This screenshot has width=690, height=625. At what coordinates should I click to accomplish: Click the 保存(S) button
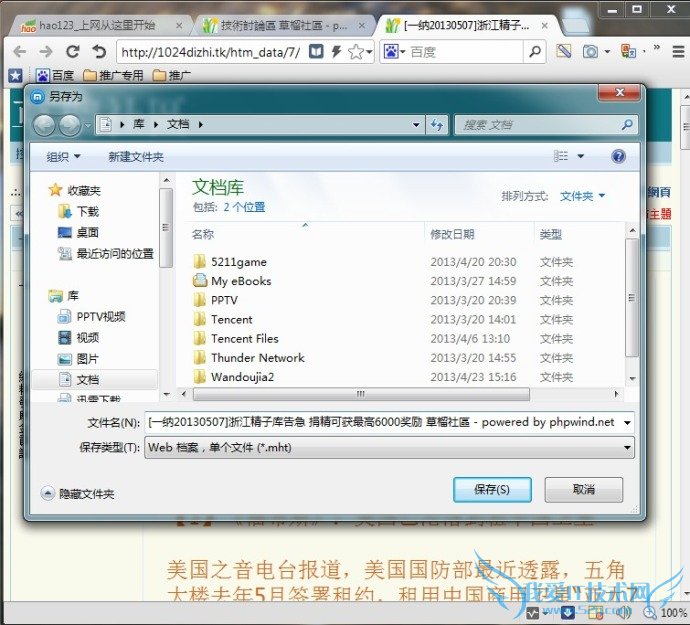coord(492,489)
